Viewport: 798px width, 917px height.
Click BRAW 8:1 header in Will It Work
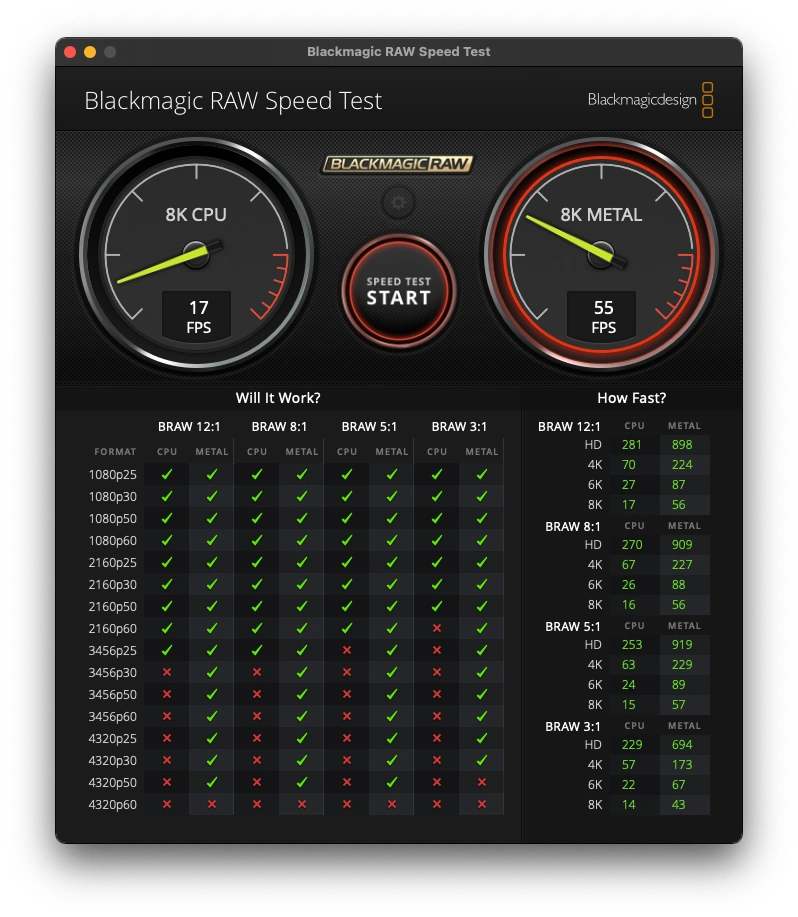pyautogui.click(x=279, y=427)
